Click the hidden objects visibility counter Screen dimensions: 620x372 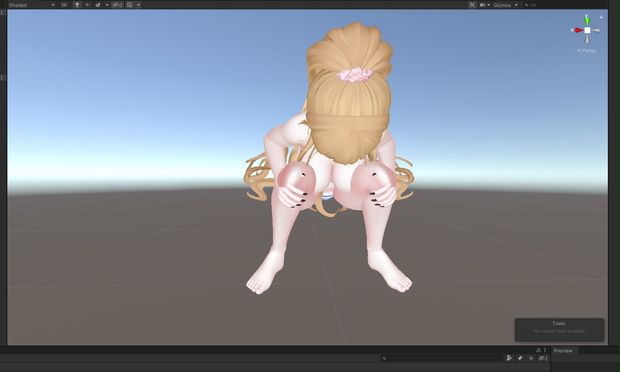pos(117,5)
